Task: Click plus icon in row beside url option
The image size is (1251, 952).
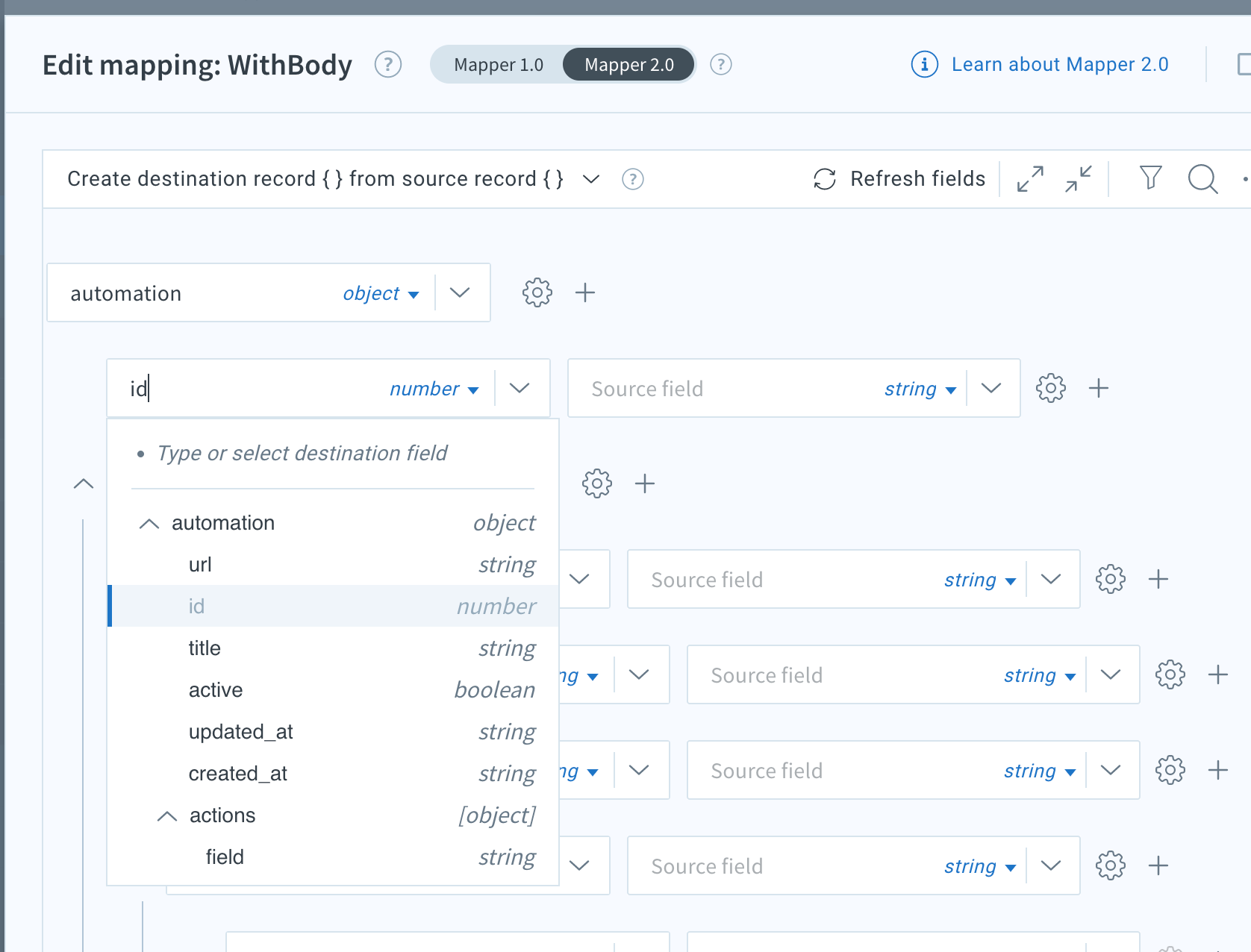Action: pos(1158,579)
